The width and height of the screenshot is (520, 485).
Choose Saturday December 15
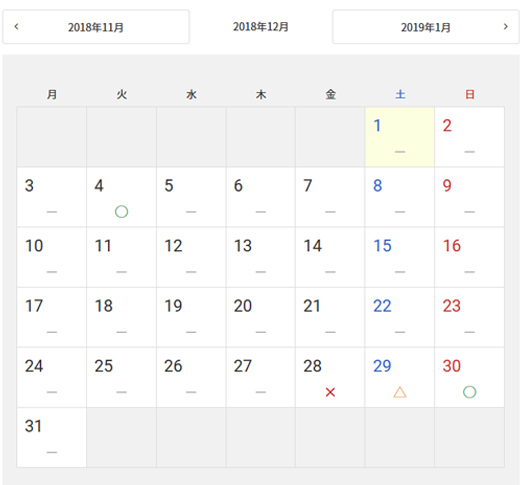tap(400, 257)
